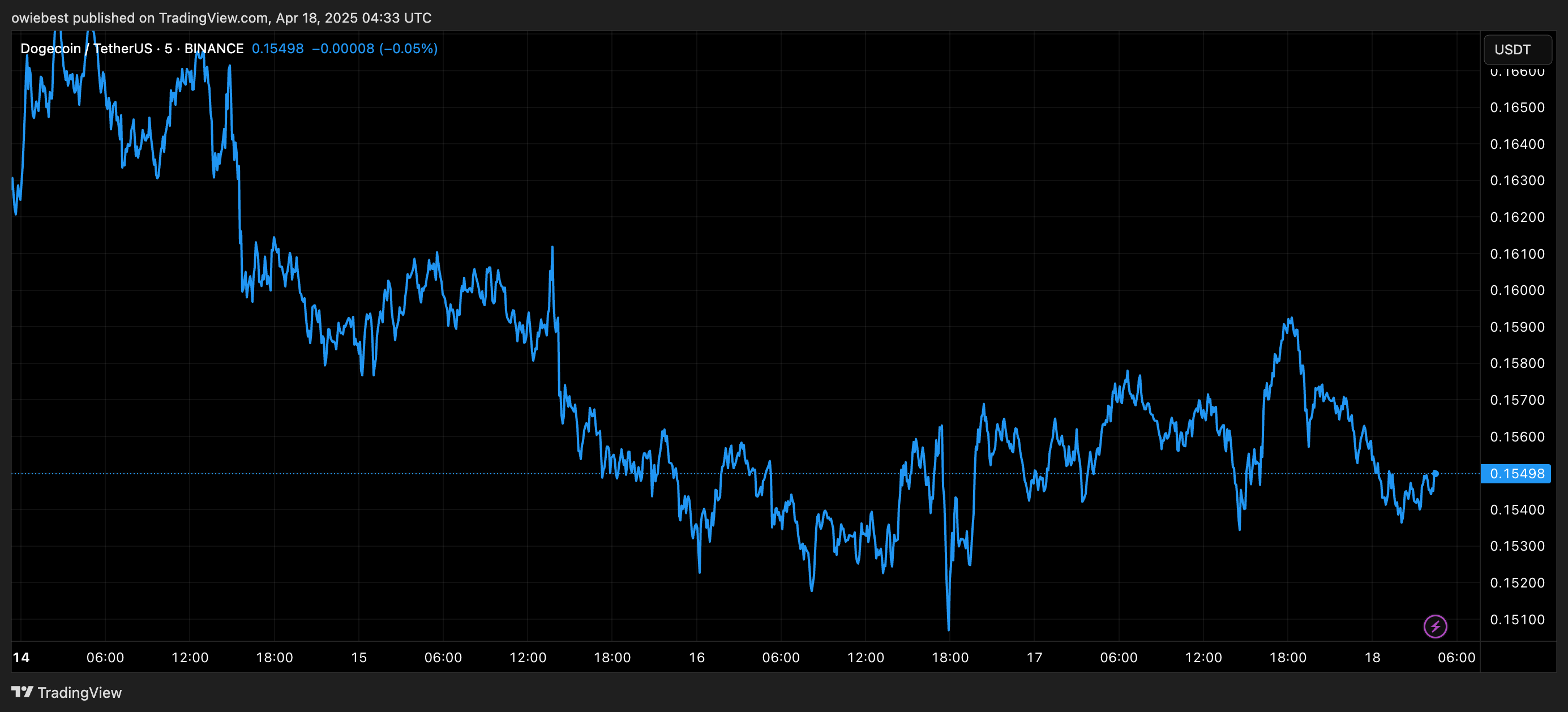The width and height of the screenshot is (1568, 712).
Task: Click the 0.16300 price axis label
Action: [x=1516, y=181]
